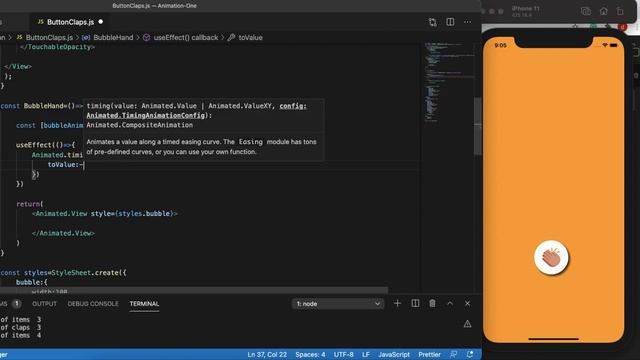This screenshot has width=640, height=360.
Task: Maximize the panel with the up chevron
Action: (x=450, y=303)
